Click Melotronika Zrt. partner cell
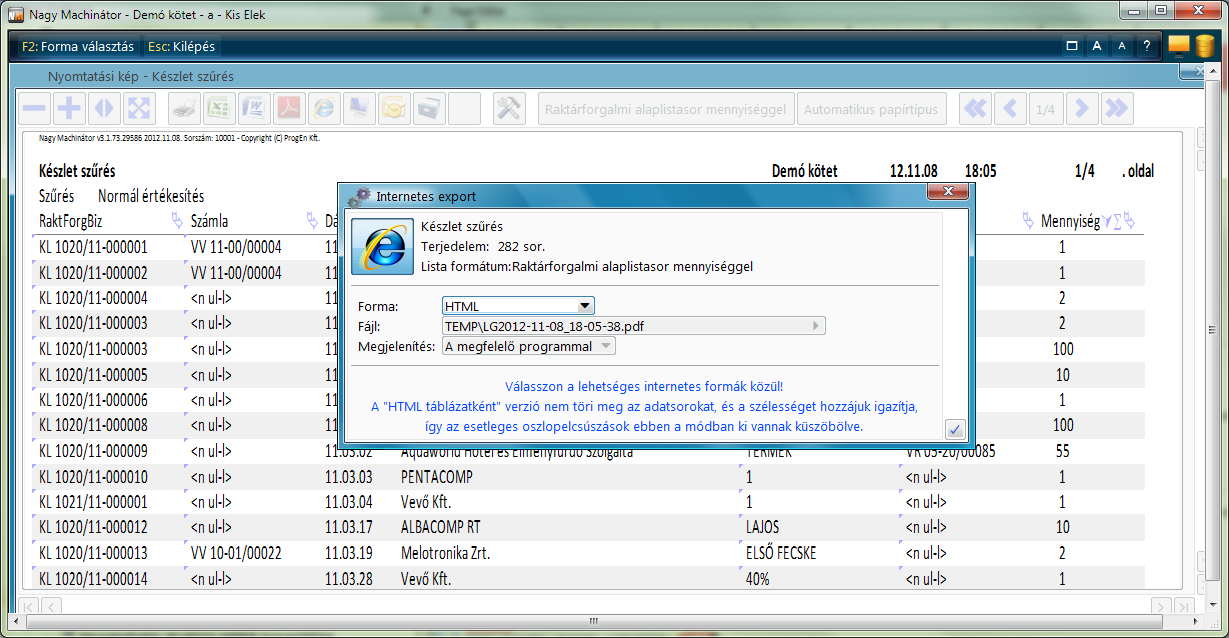The image size is (1229, 638). tap(448, 553)
